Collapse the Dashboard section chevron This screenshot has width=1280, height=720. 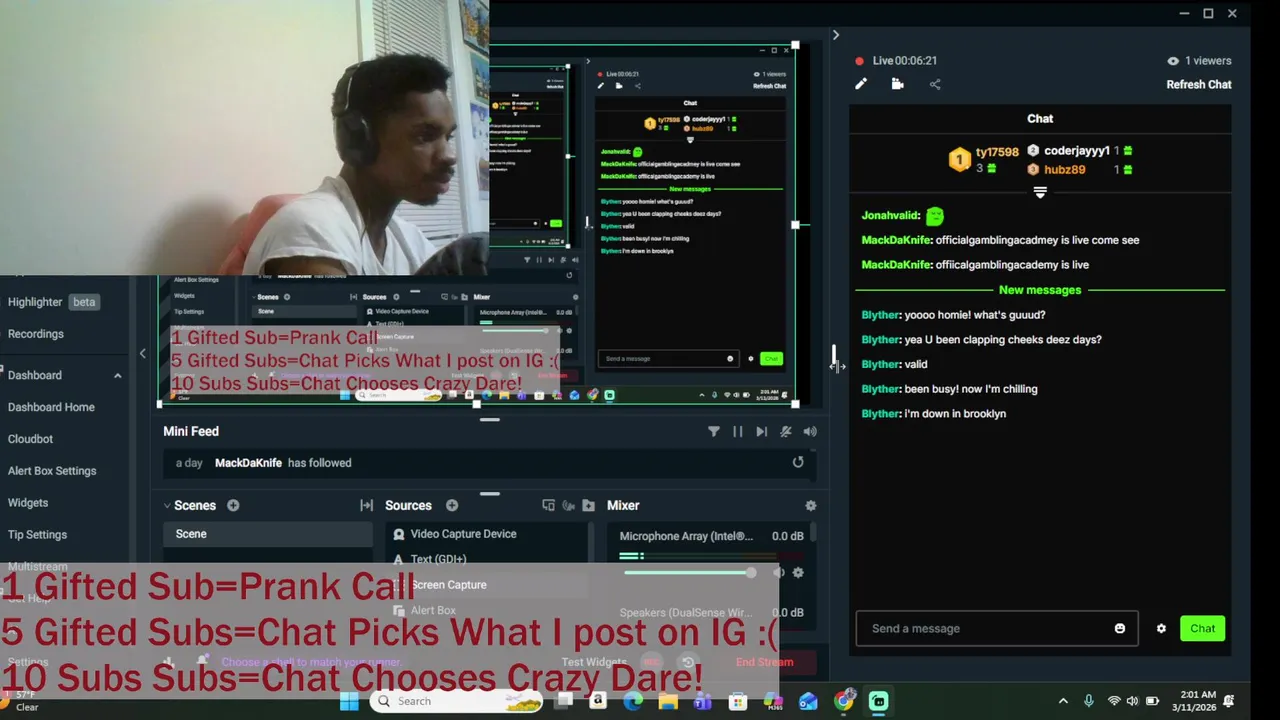tap(117, 375)
